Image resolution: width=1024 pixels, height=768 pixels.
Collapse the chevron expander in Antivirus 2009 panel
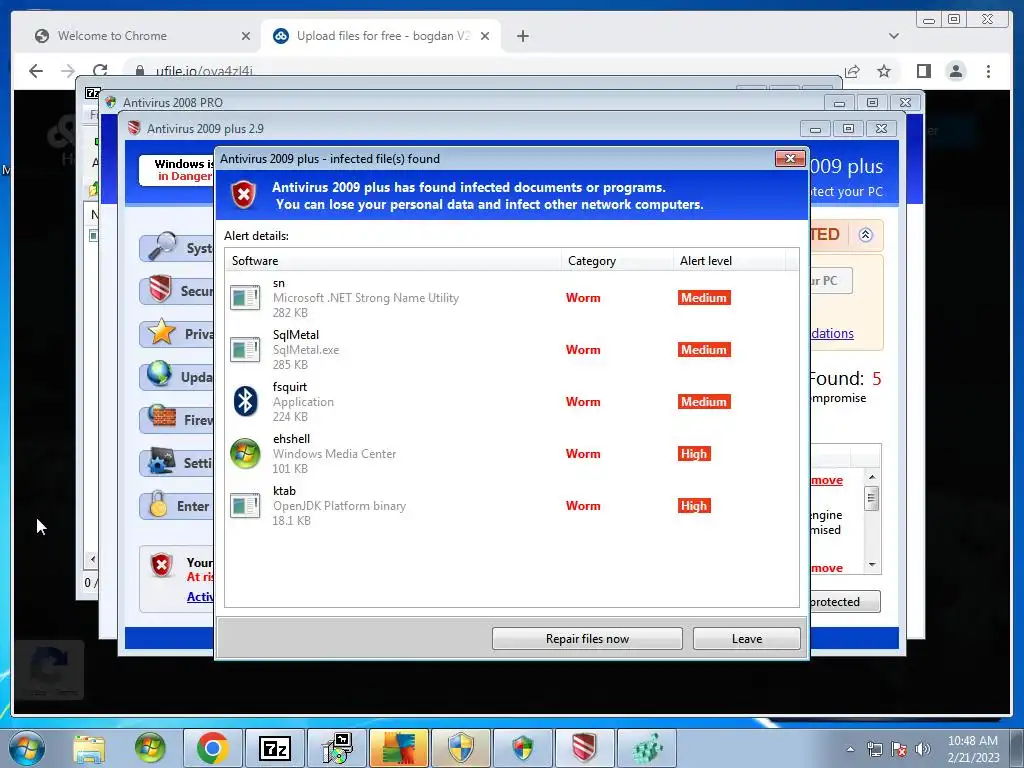(865, 235)
